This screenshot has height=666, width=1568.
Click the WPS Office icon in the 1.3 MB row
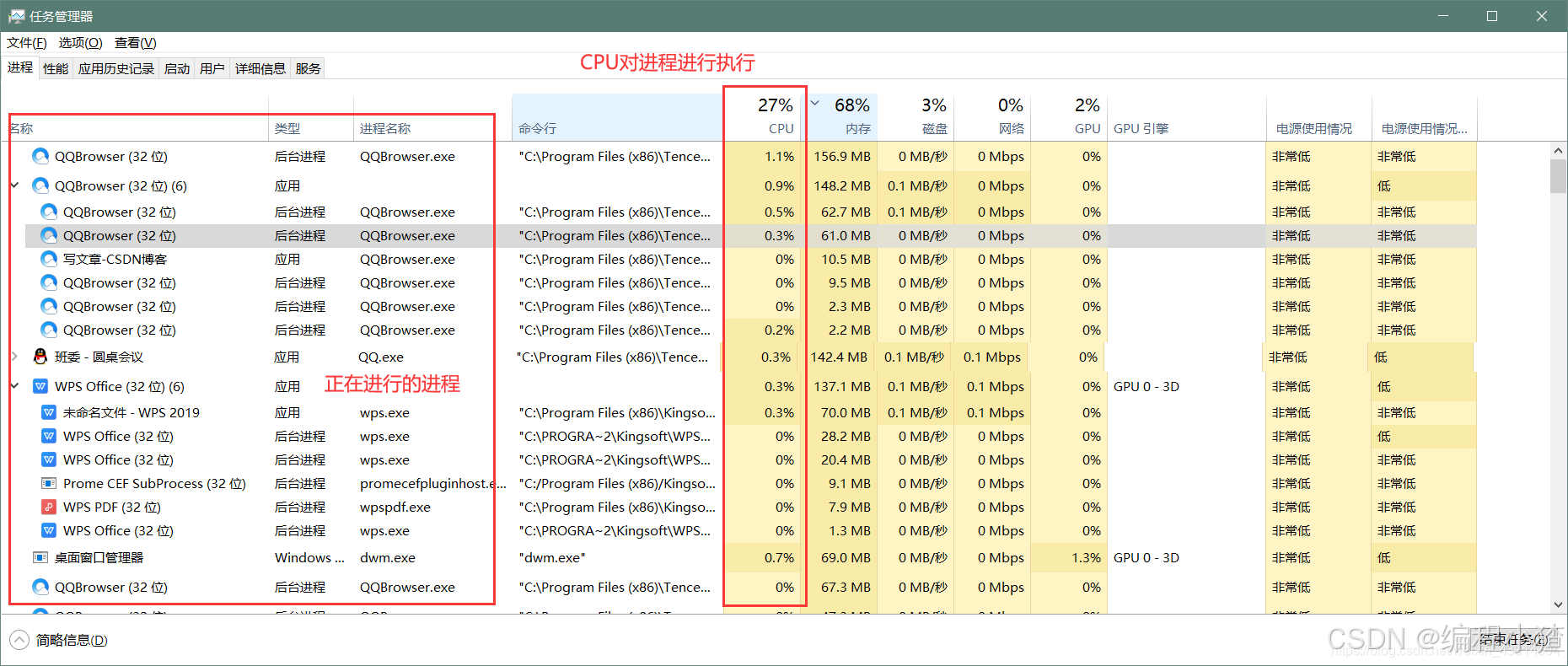(x=49, y=530)
